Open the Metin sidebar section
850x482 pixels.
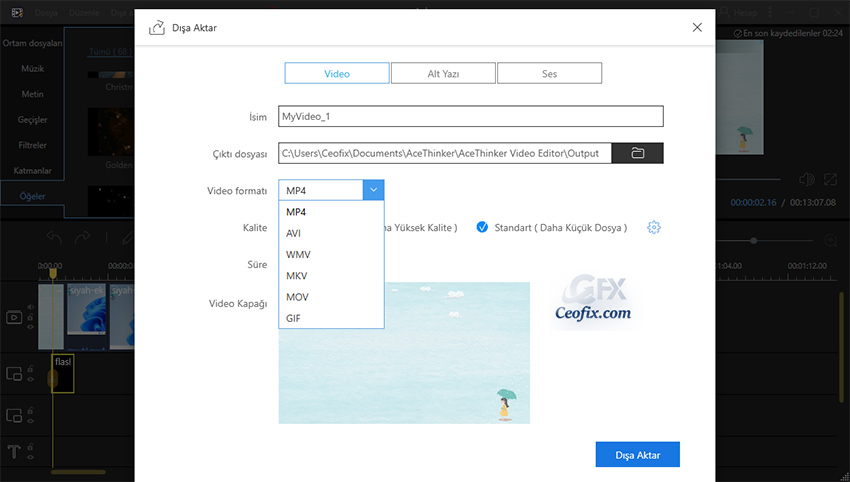(33, 94)
